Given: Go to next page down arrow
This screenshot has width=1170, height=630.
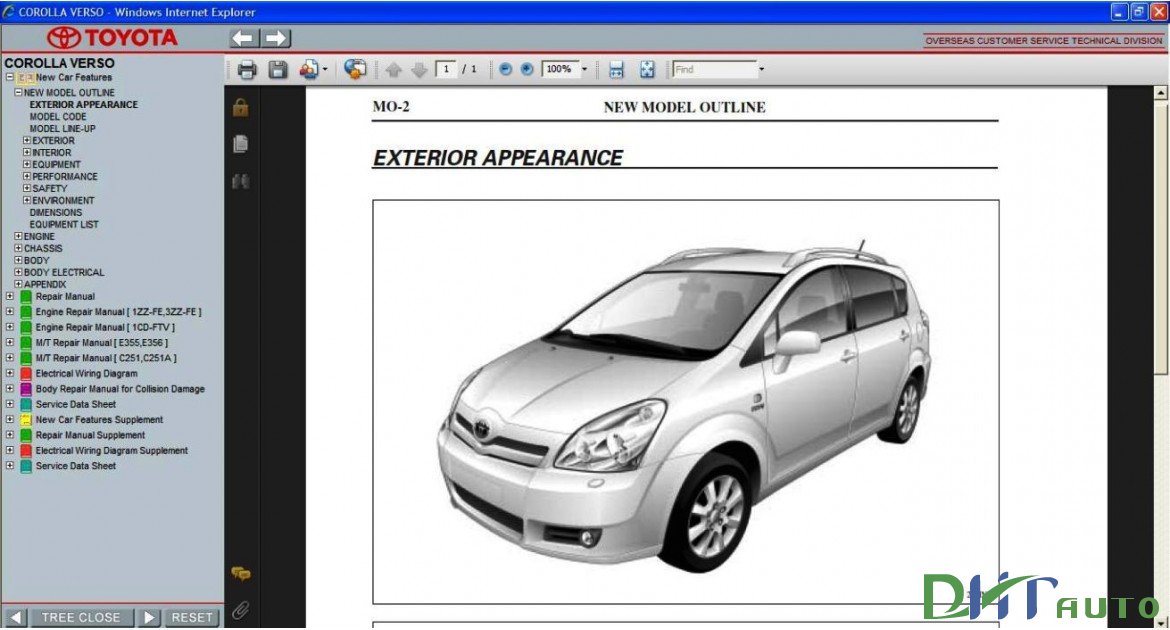Looking at the screenshot, I should 419,69.
